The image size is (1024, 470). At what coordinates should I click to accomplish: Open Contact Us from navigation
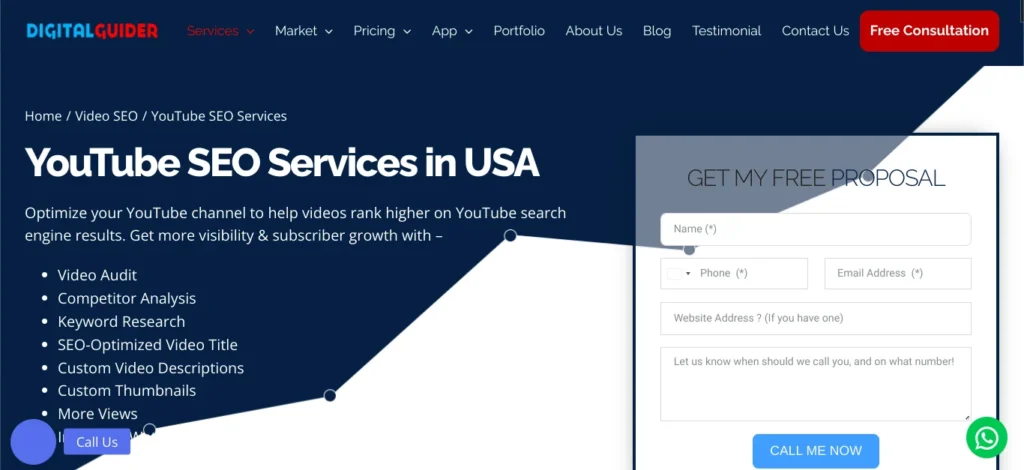coord(815,31)
